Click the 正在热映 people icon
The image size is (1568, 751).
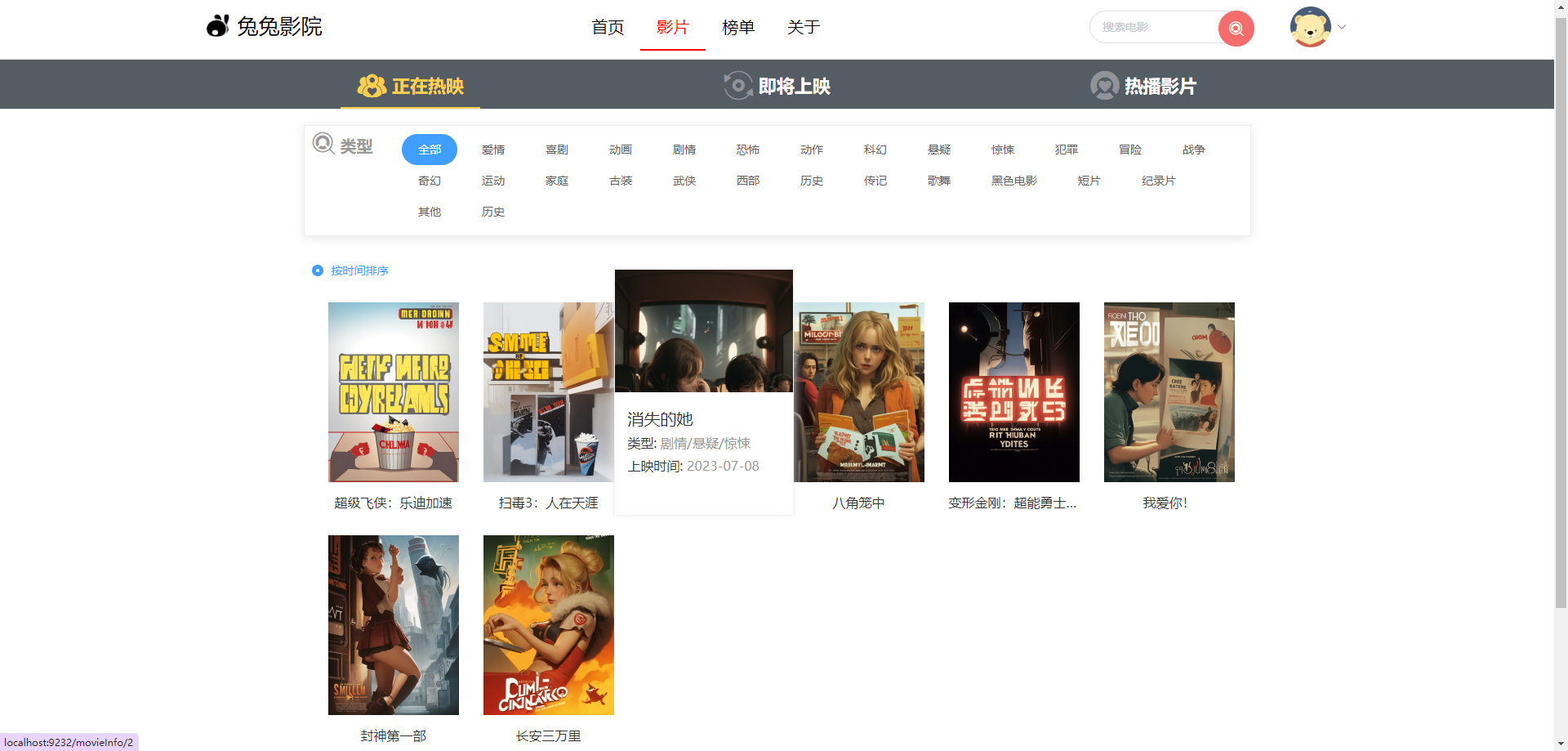pos(372,86)
